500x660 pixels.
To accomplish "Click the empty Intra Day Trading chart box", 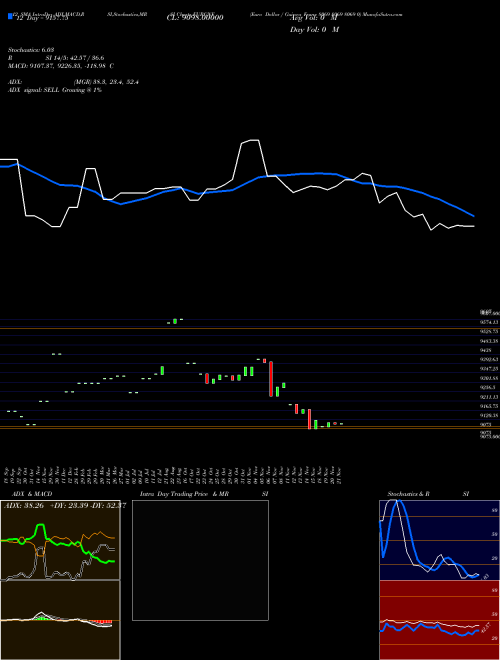I will coord(200,560).
